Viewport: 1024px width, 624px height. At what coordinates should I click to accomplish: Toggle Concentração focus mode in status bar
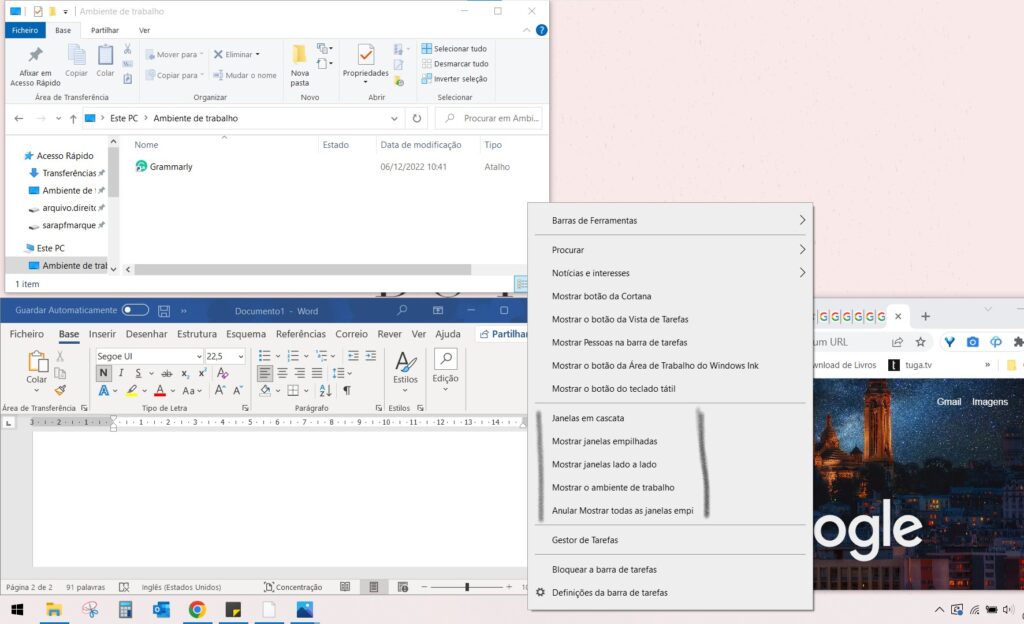point(293,587)
